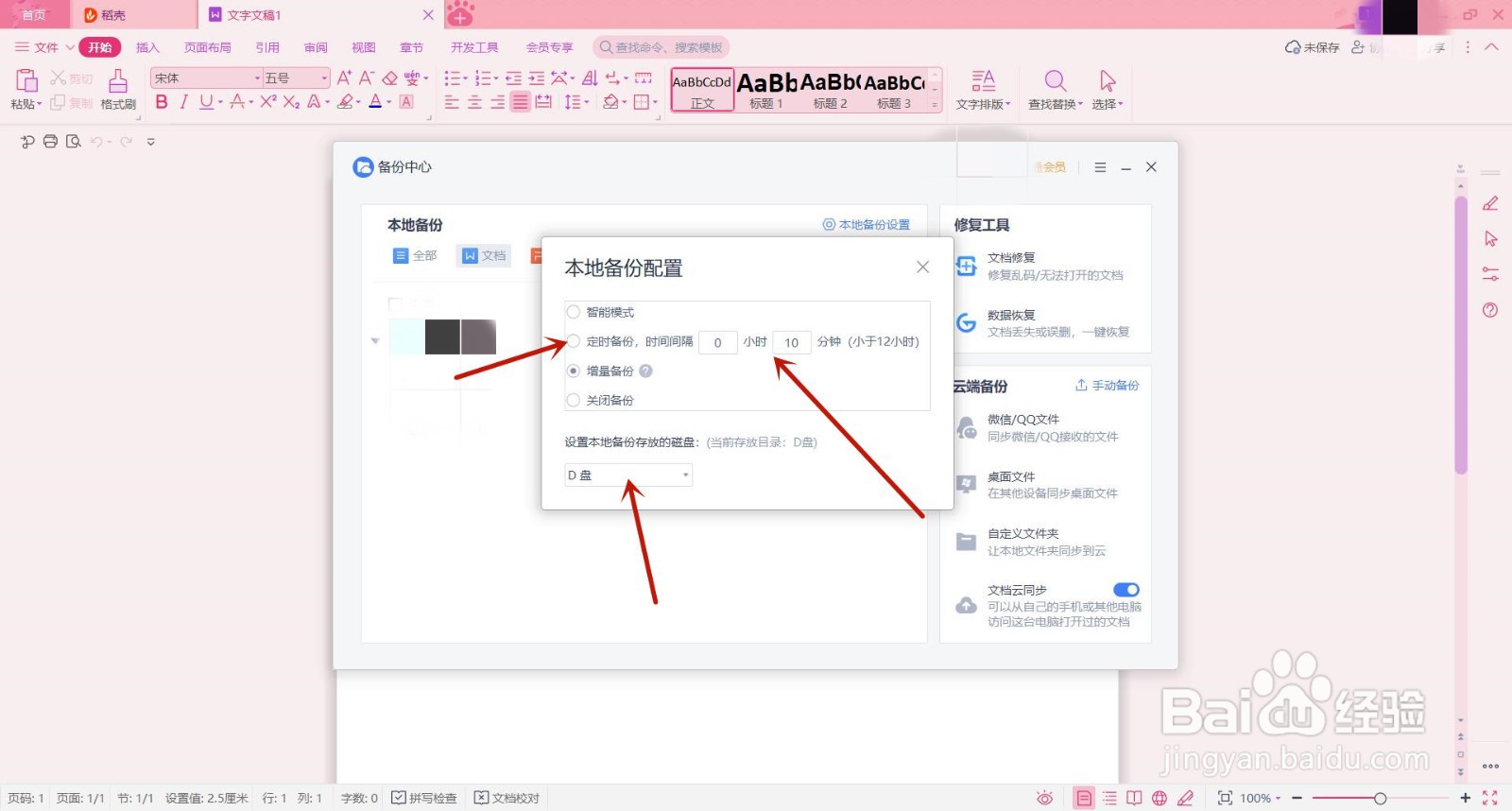Apply the 正文 style

click(702, 91)
